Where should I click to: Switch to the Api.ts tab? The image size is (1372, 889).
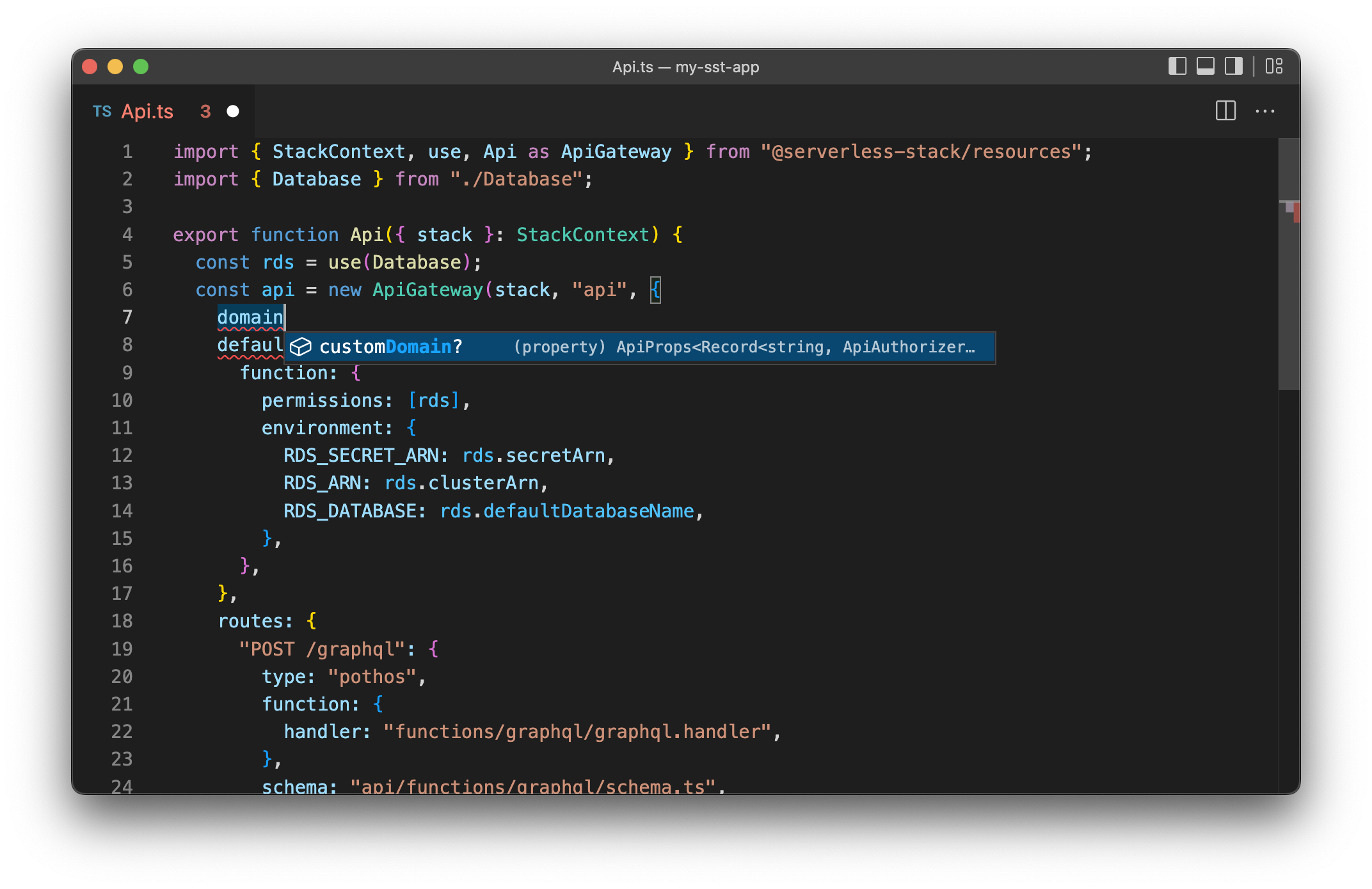147,111
